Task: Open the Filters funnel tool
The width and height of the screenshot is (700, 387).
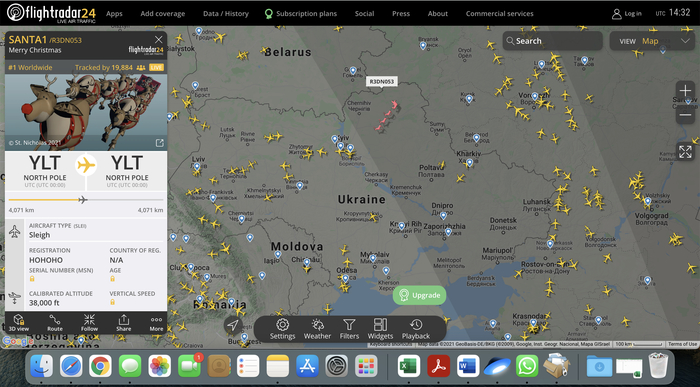Action: pos(349,329)
